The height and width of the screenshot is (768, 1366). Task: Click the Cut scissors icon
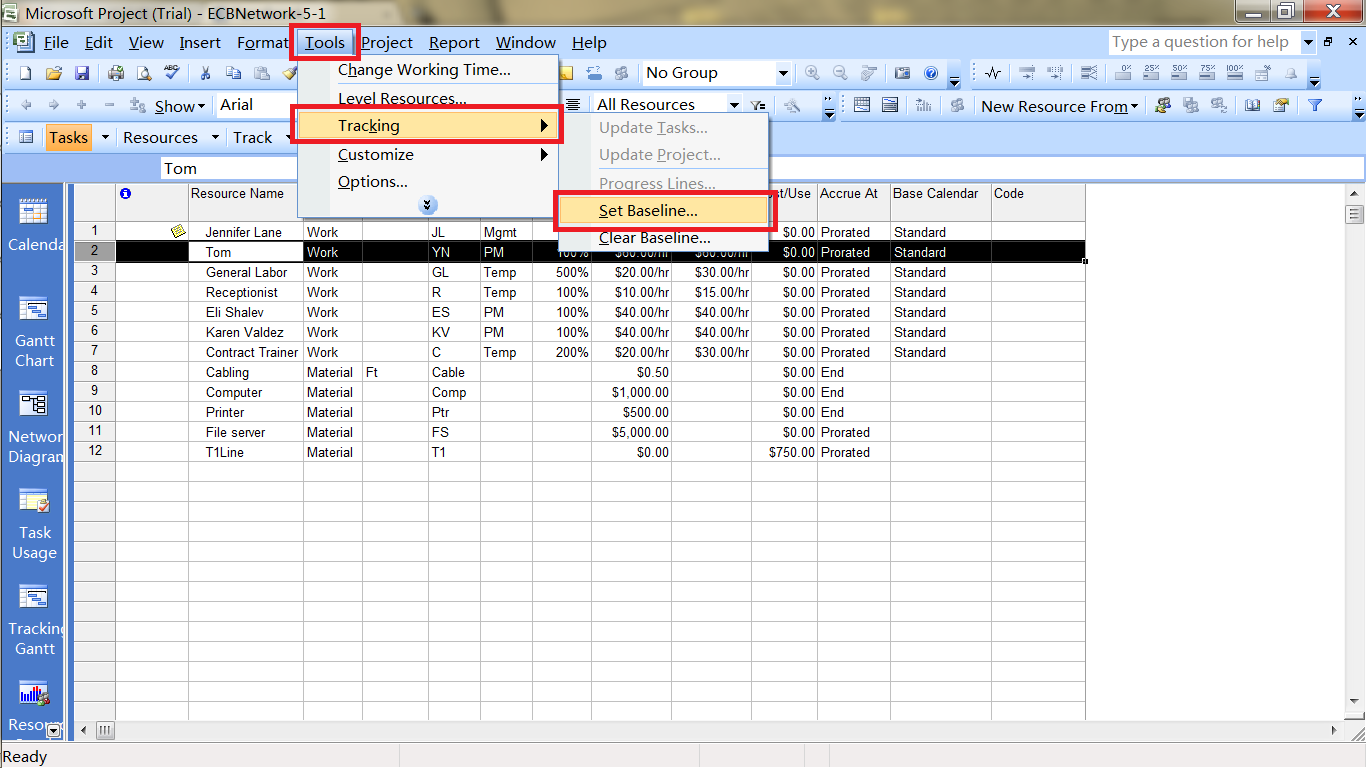point(205,73)
